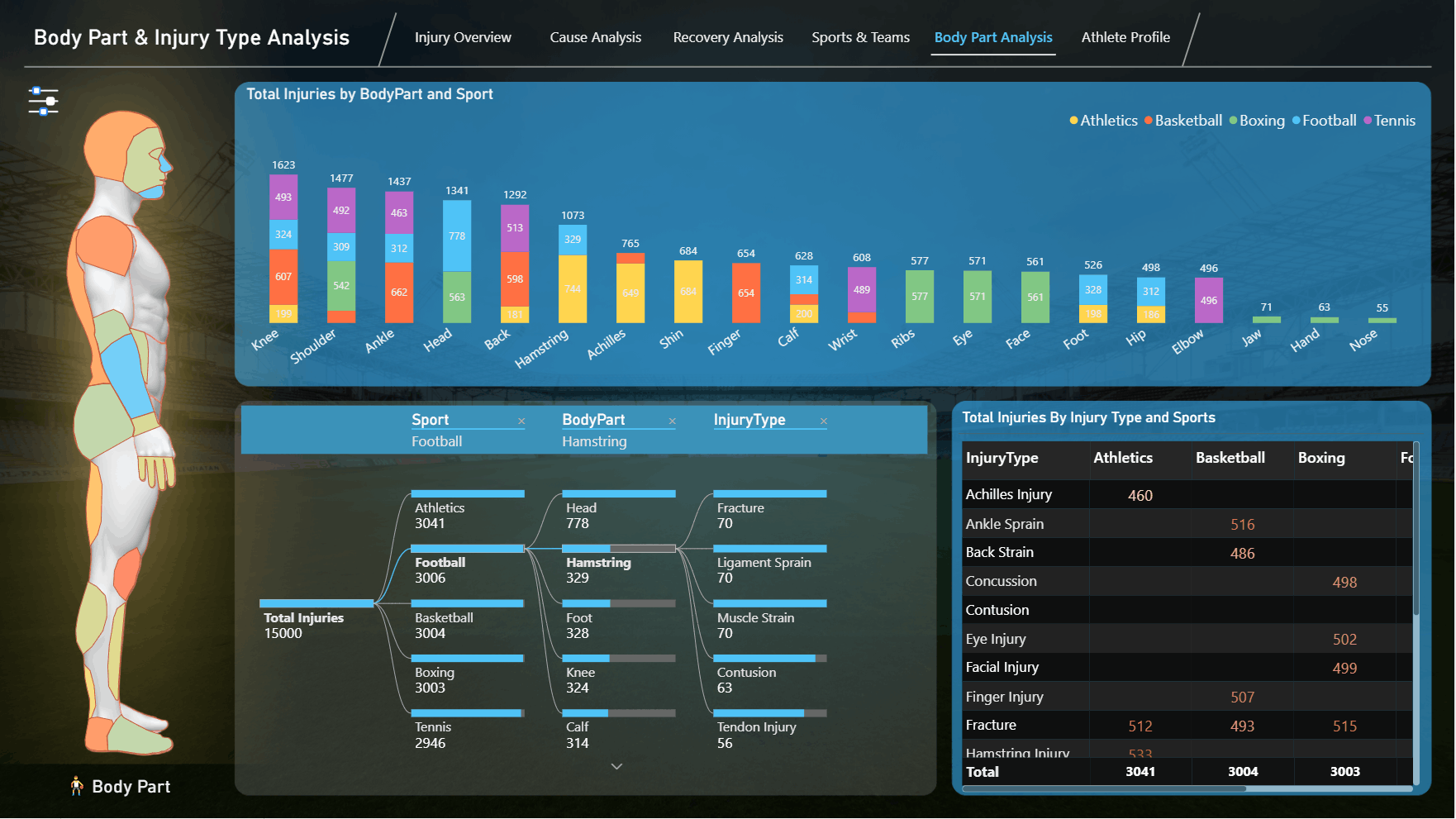The width and height of the screenshot is (1456, 819).
Task: Select the Football legend swatch
Action: (1297, 121)
